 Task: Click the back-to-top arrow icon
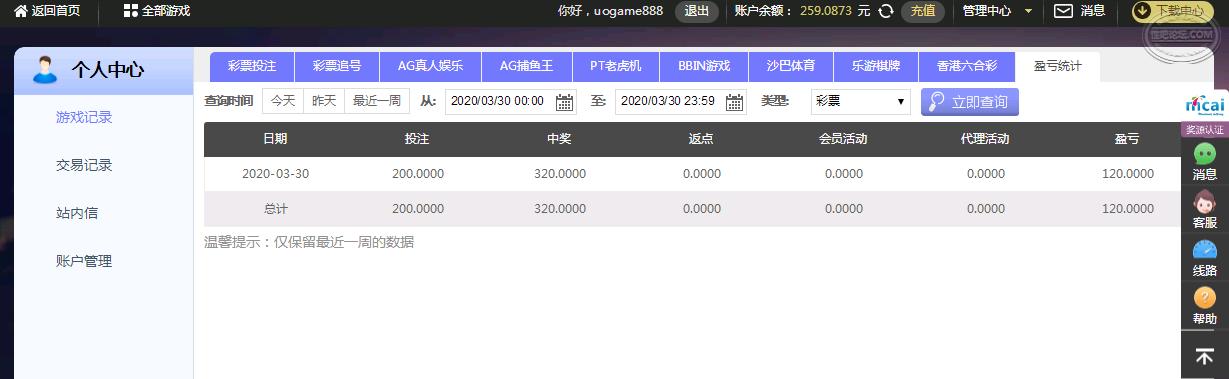coord(1205,356)
